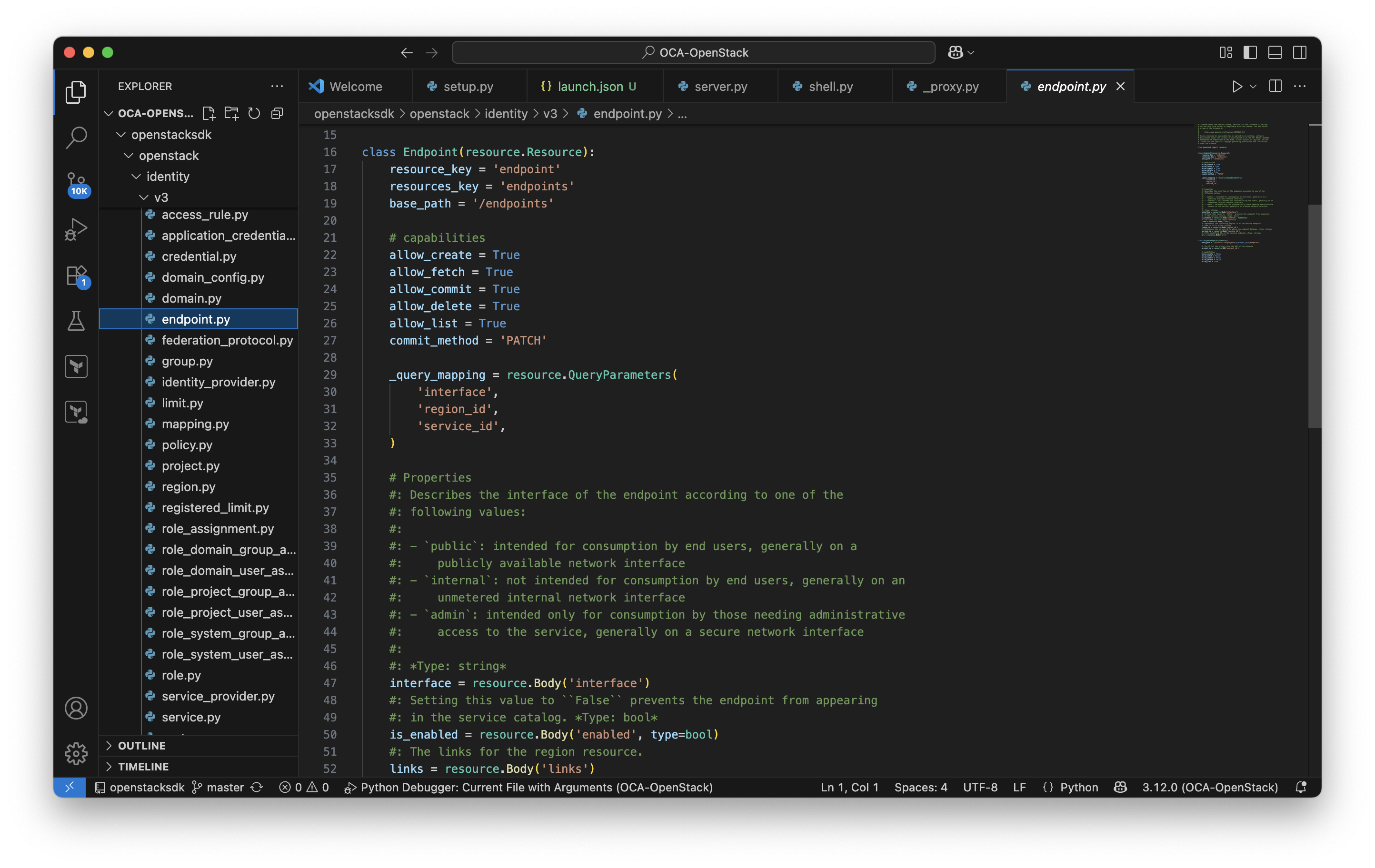The image size is (1375, 868).
Task: Run the Python file with play button
Action: [x=1236, y=86]
